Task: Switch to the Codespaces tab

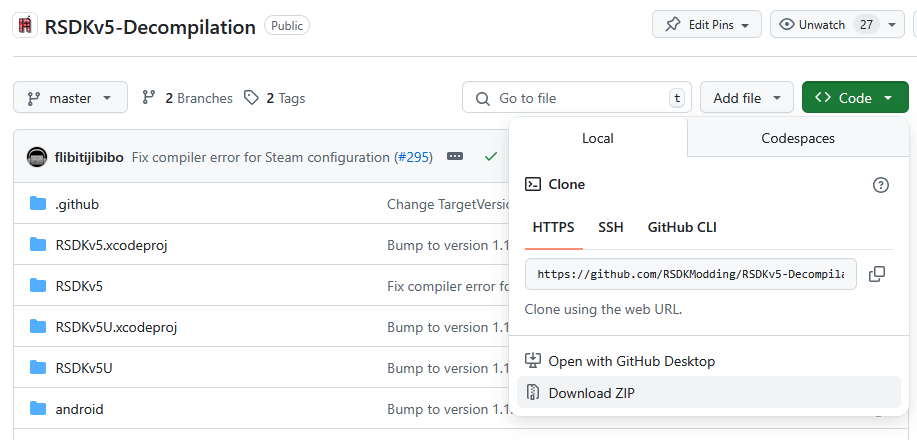Action: click(798, 138)
